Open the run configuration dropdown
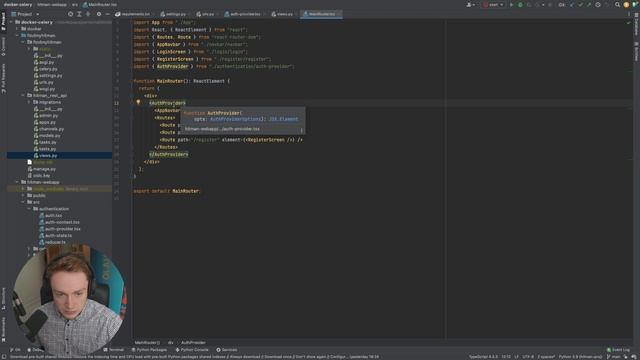The height and width of the screenshot is (360, 640). tap(493, 5)
